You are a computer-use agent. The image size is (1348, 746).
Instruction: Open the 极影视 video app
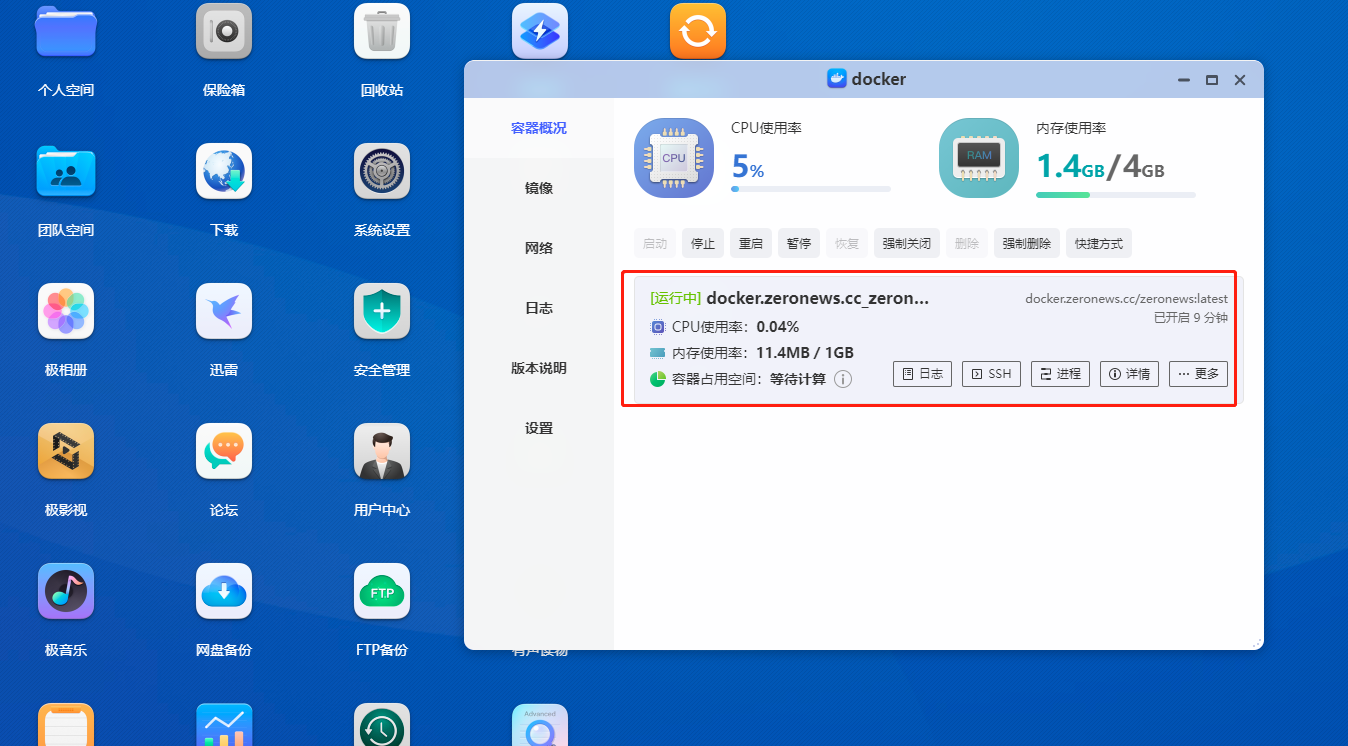pyautogui.click(x=66, y=451)
